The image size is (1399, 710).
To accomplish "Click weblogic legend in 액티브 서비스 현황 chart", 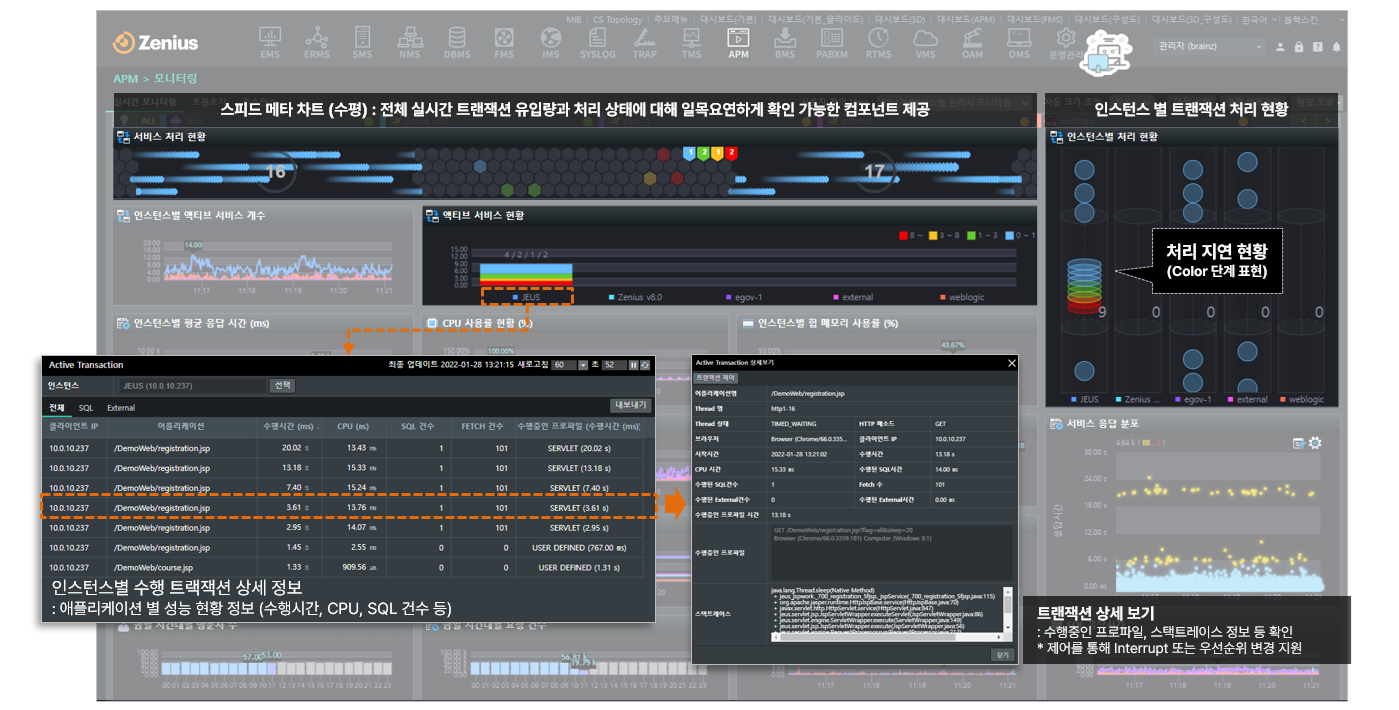I will [x=962, y=297].
